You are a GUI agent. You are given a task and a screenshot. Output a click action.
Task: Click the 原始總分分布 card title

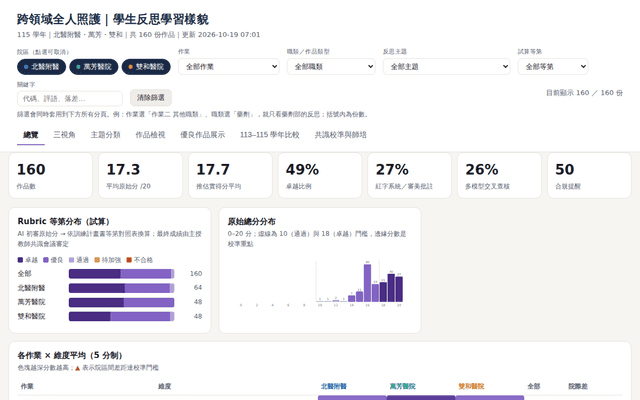(x=251, y=222)
